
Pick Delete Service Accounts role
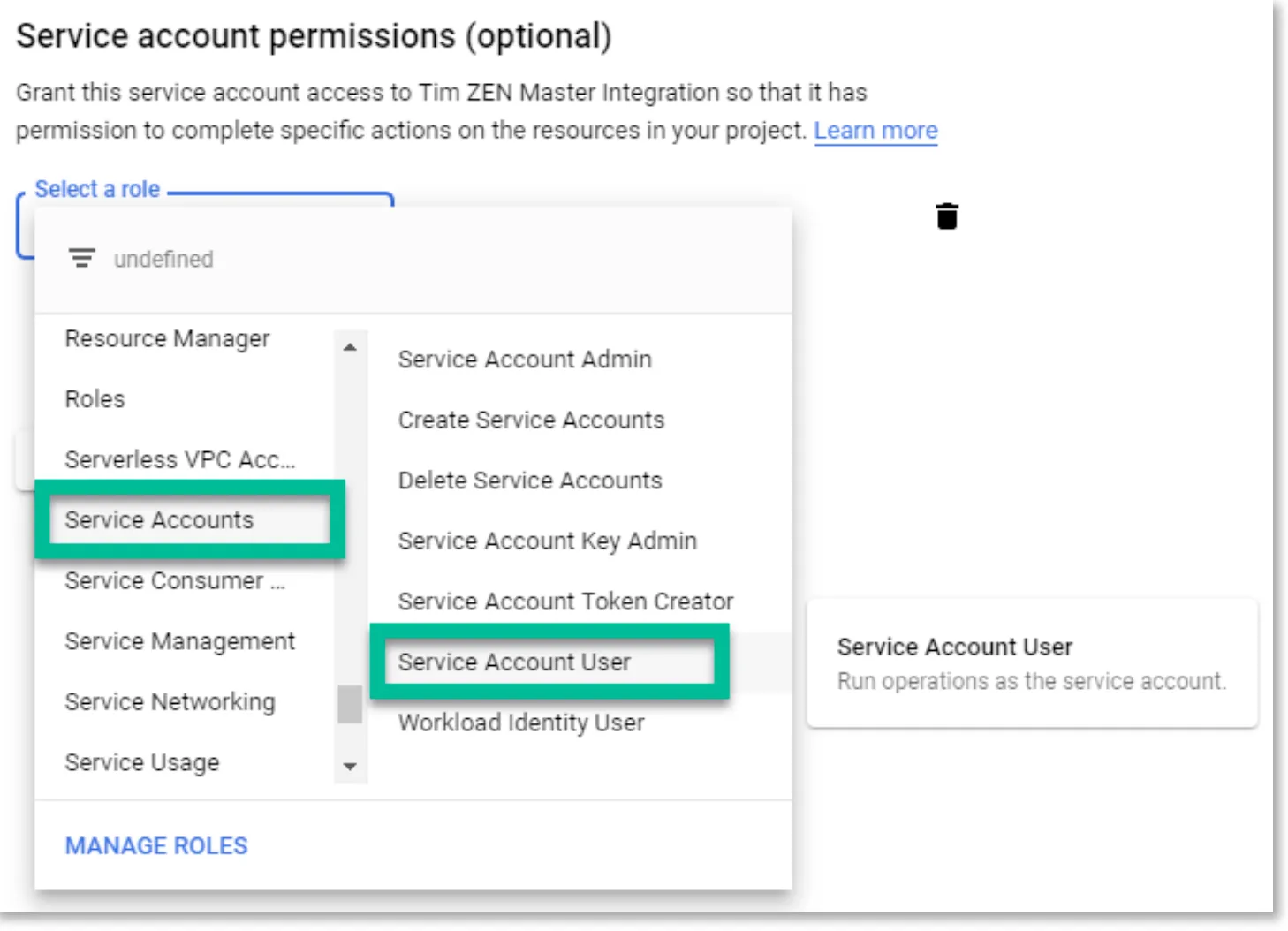pos(530,481)
